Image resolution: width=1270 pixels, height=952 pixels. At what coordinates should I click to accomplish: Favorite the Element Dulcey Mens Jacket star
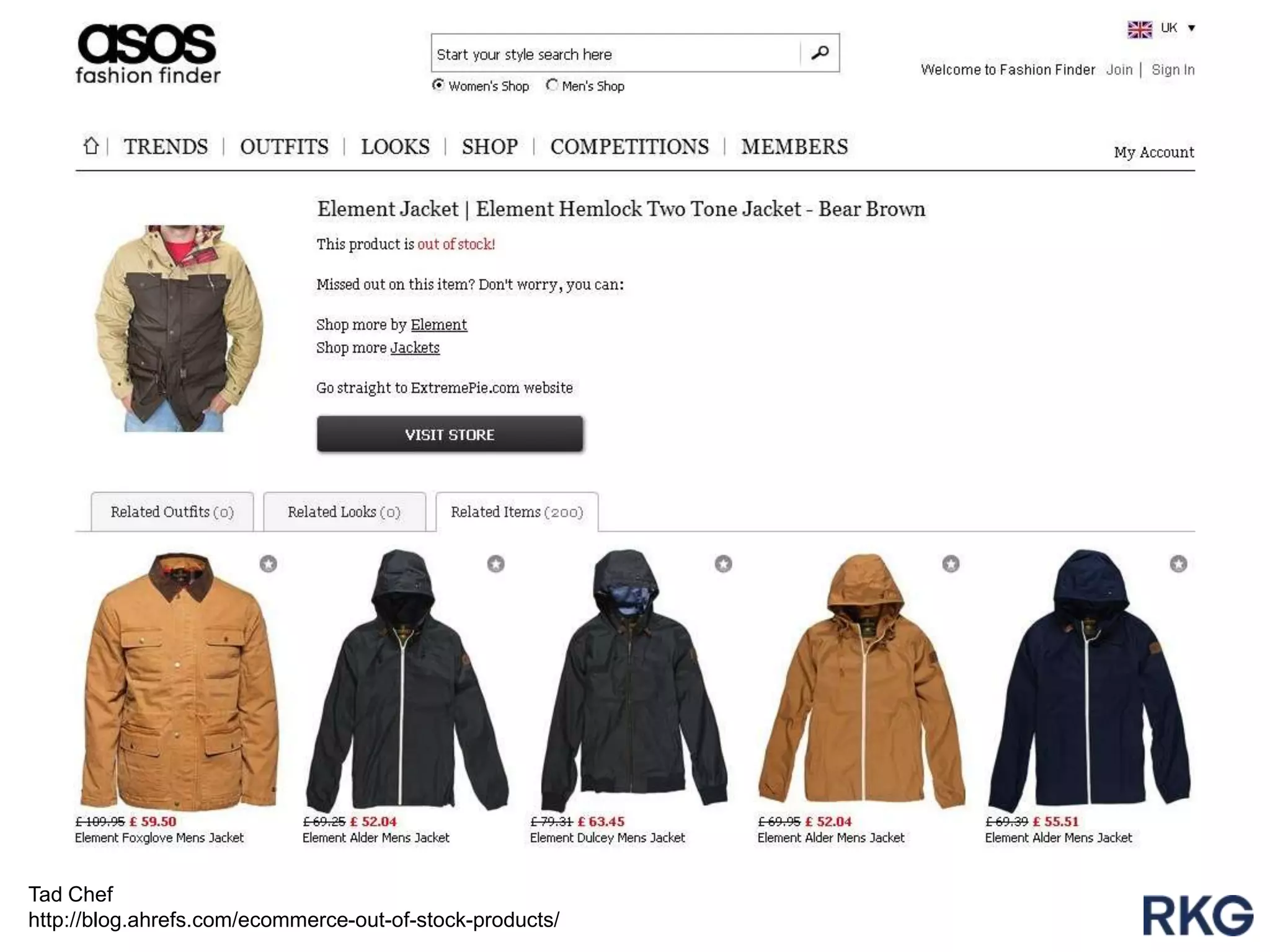point(723,563)
